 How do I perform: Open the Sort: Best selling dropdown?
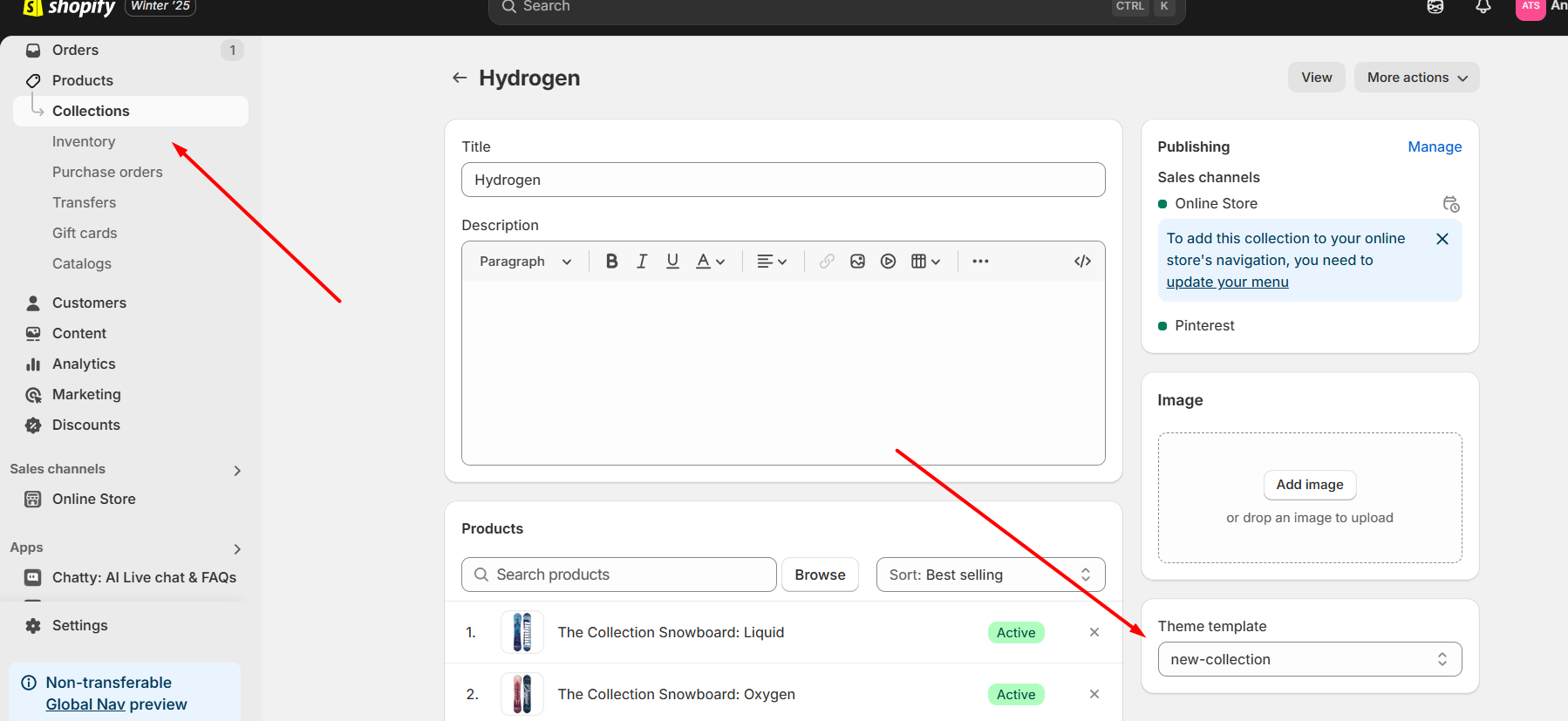(x=991, y=575)
